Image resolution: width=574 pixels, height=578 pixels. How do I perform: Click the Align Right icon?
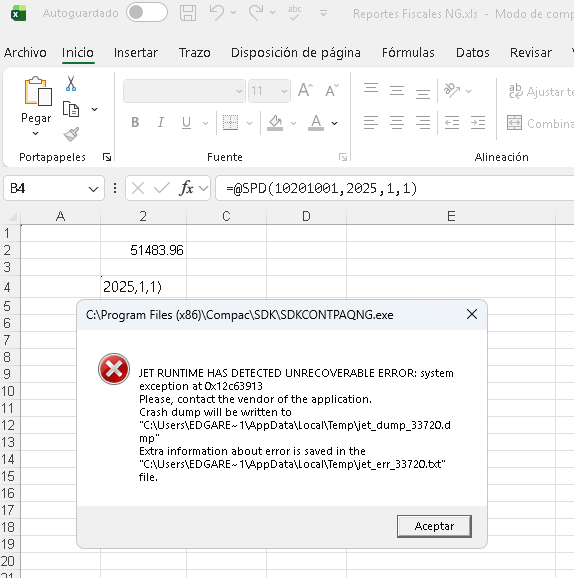click(x=423, y=122)
